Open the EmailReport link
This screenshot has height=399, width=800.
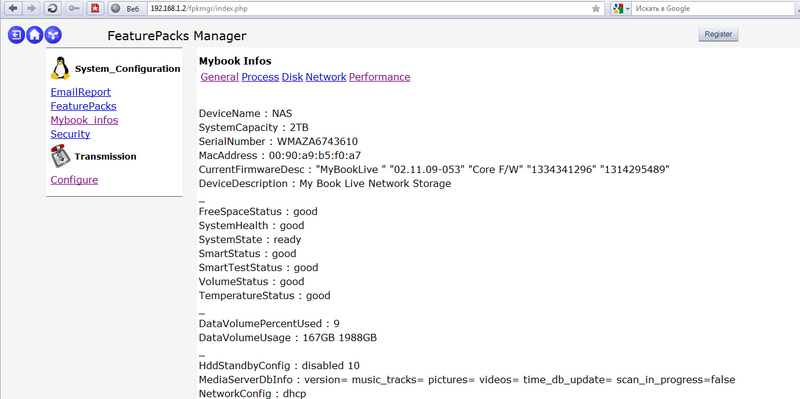(81, 92)
